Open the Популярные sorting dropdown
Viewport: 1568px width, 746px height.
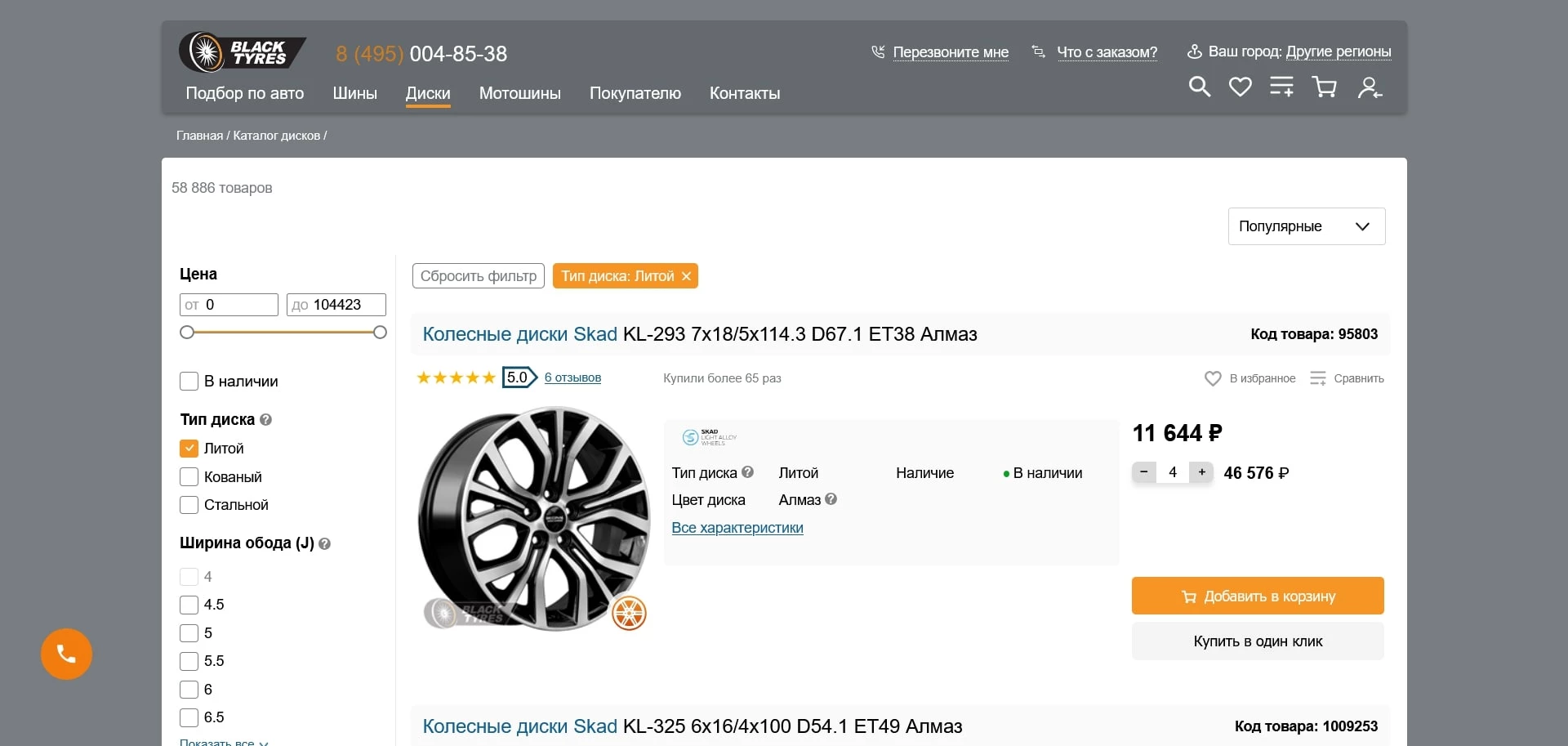click(1305, 226)
